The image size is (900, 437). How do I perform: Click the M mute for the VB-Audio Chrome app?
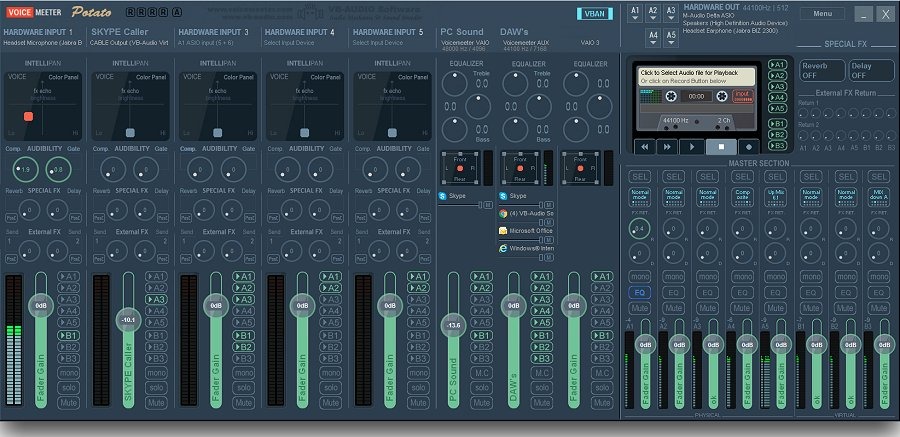pos(549,222)
